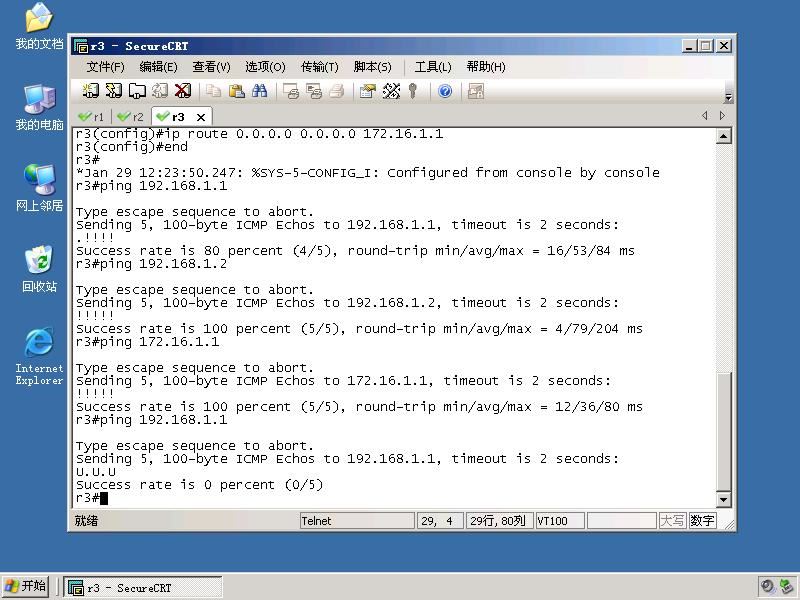Click the terminal vertical scrollbar thumb
The image size is (800, 600).
coord(723,431)
